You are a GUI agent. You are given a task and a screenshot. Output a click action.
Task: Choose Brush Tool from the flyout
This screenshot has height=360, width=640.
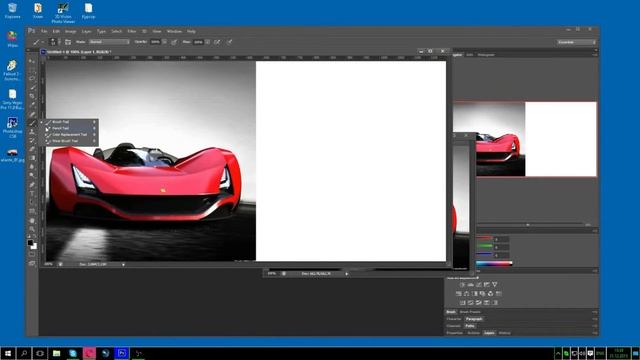tap(70, 122)
